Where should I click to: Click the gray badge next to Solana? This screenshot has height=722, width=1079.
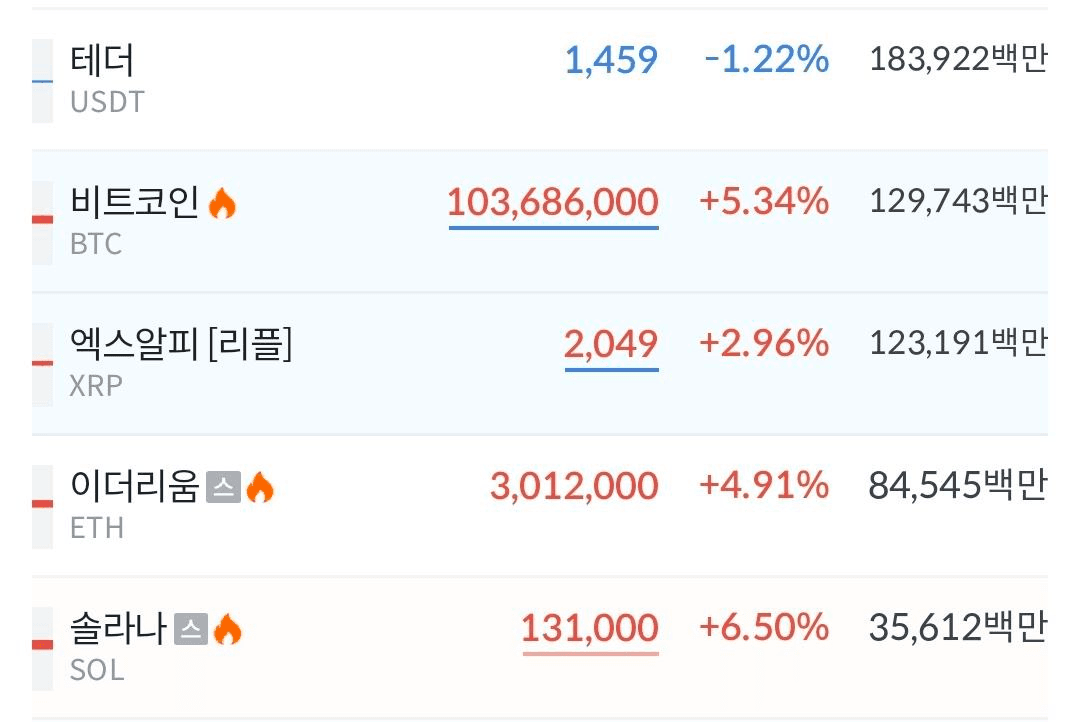191,630
